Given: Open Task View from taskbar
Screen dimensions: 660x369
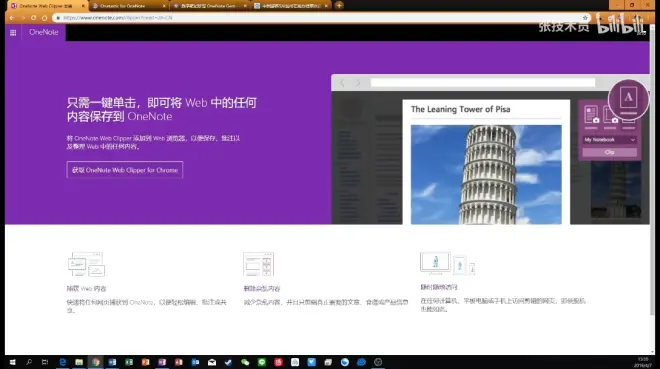Looking at the screenshot, I should pos(45,362).
